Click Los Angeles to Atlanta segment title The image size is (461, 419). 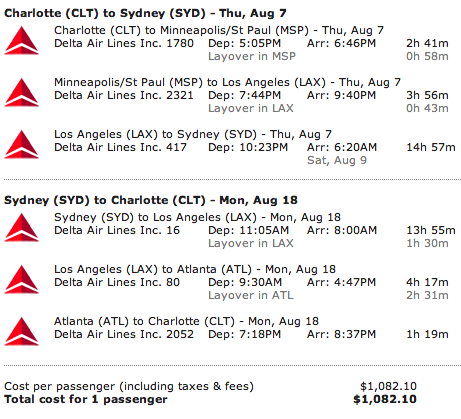coord(195,269)
